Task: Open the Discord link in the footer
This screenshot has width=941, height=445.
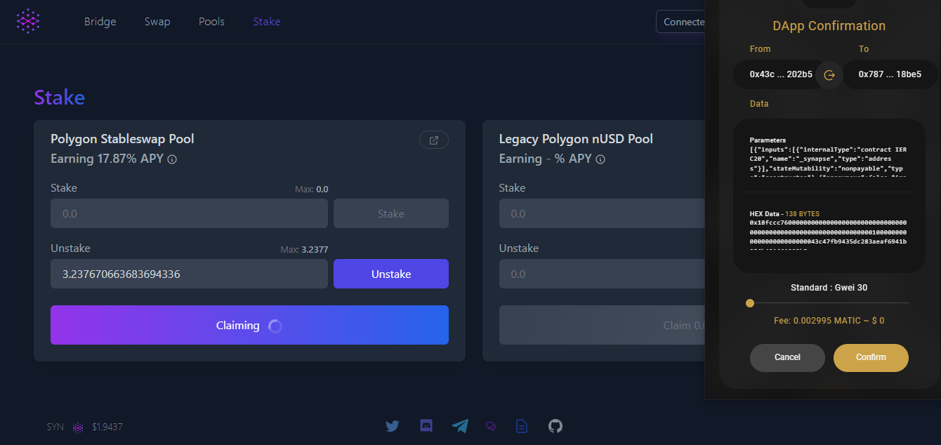Action: 426,426
